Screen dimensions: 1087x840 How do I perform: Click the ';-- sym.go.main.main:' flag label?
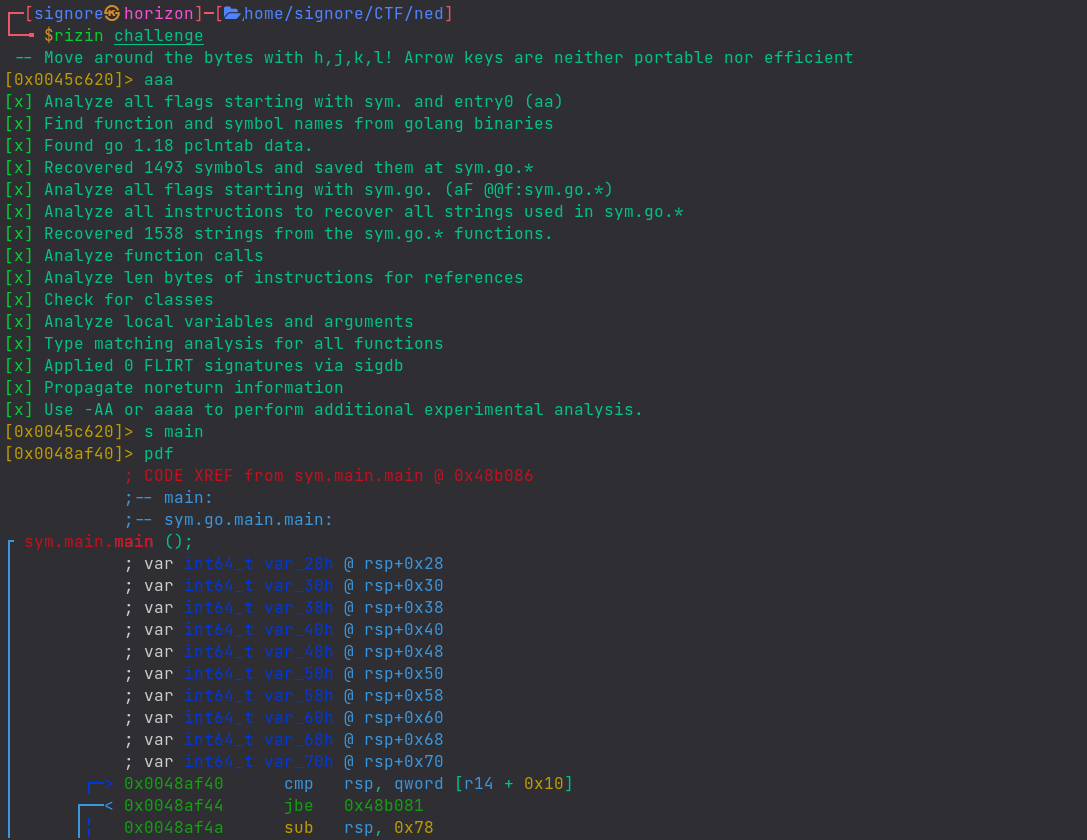point(229,520)
